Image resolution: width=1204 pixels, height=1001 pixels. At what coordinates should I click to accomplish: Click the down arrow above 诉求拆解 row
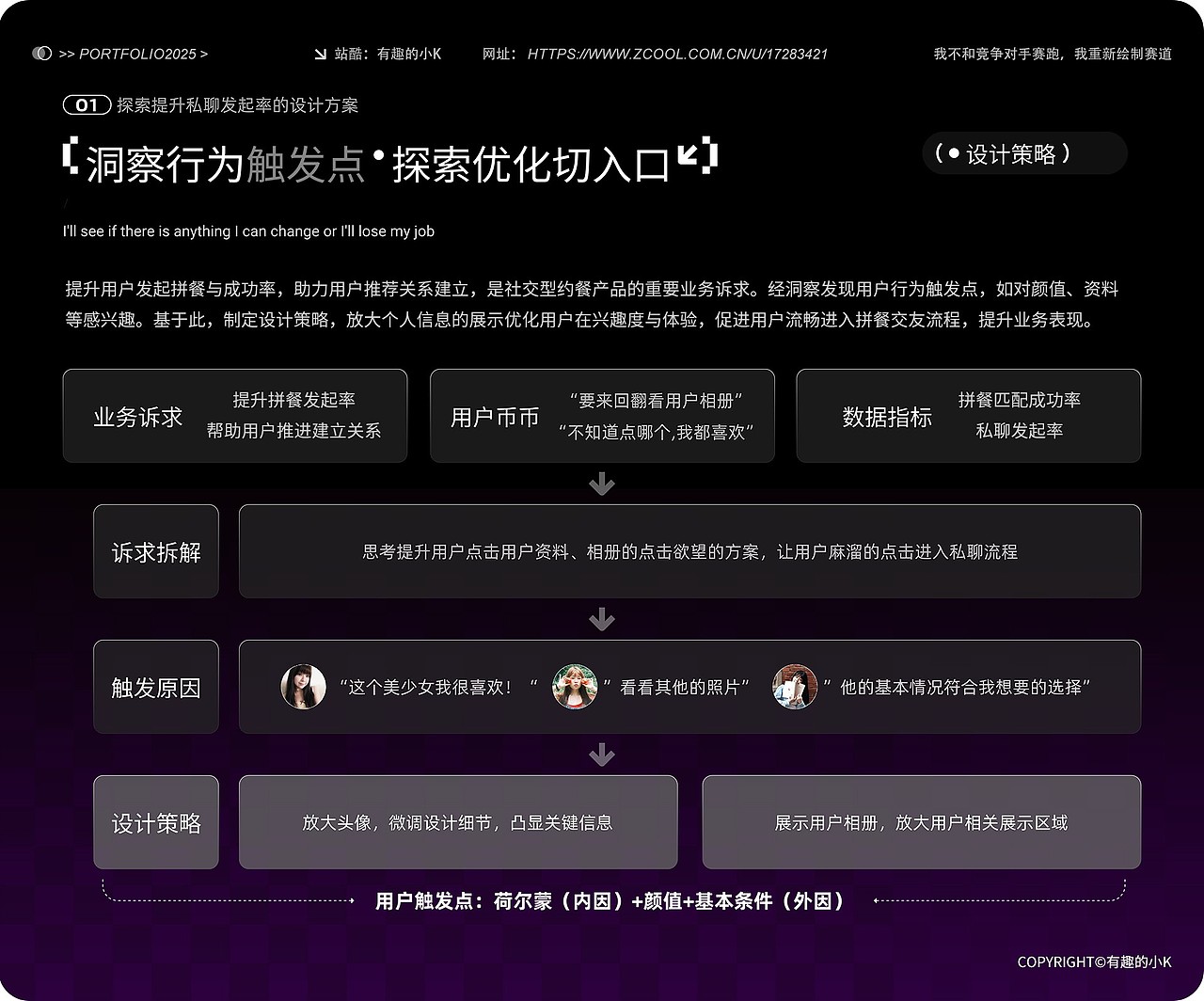602,485
